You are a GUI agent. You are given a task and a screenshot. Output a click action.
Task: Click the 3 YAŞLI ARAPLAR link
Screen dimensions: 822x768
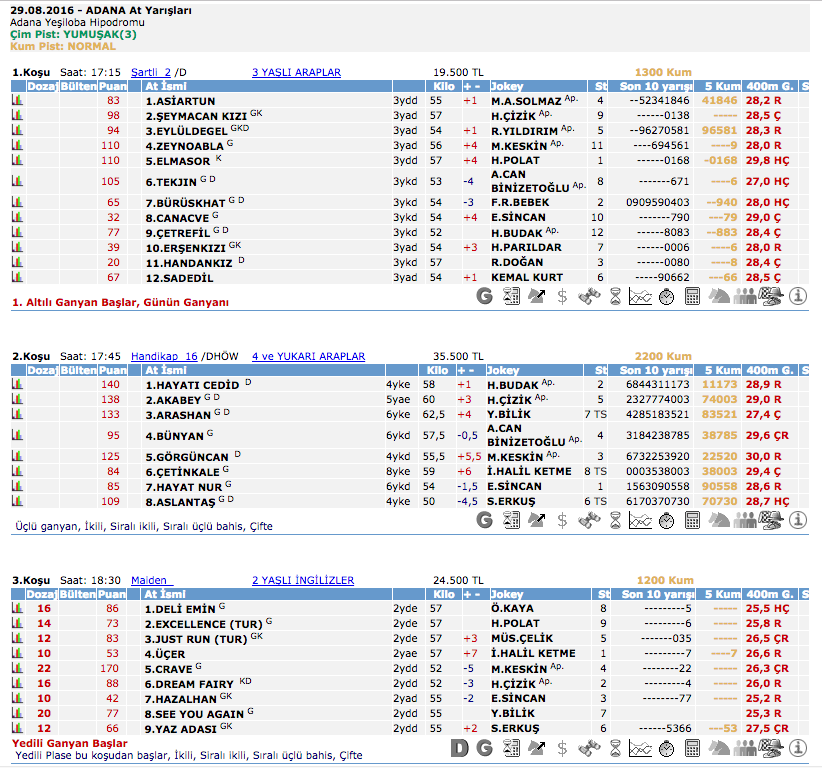(296, 73)
